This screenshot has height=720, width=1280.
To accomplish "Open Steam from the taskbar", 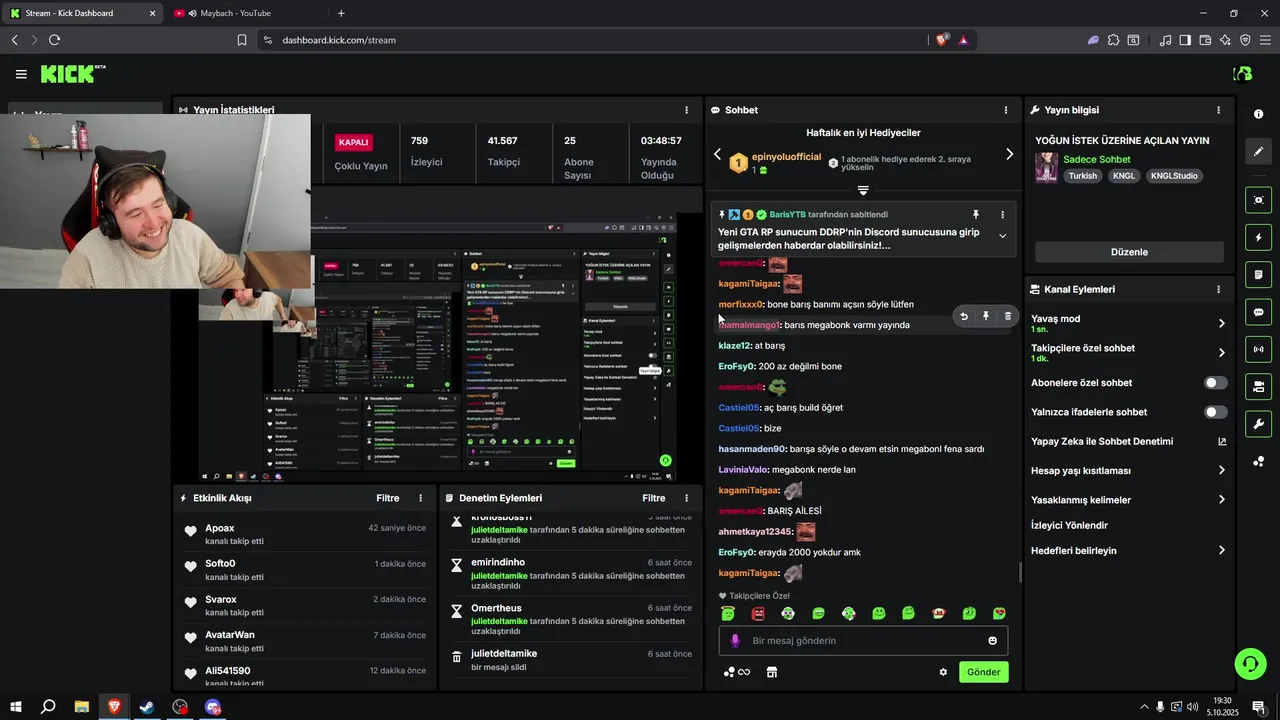I will pyautogui.click(x=147, y=707).
